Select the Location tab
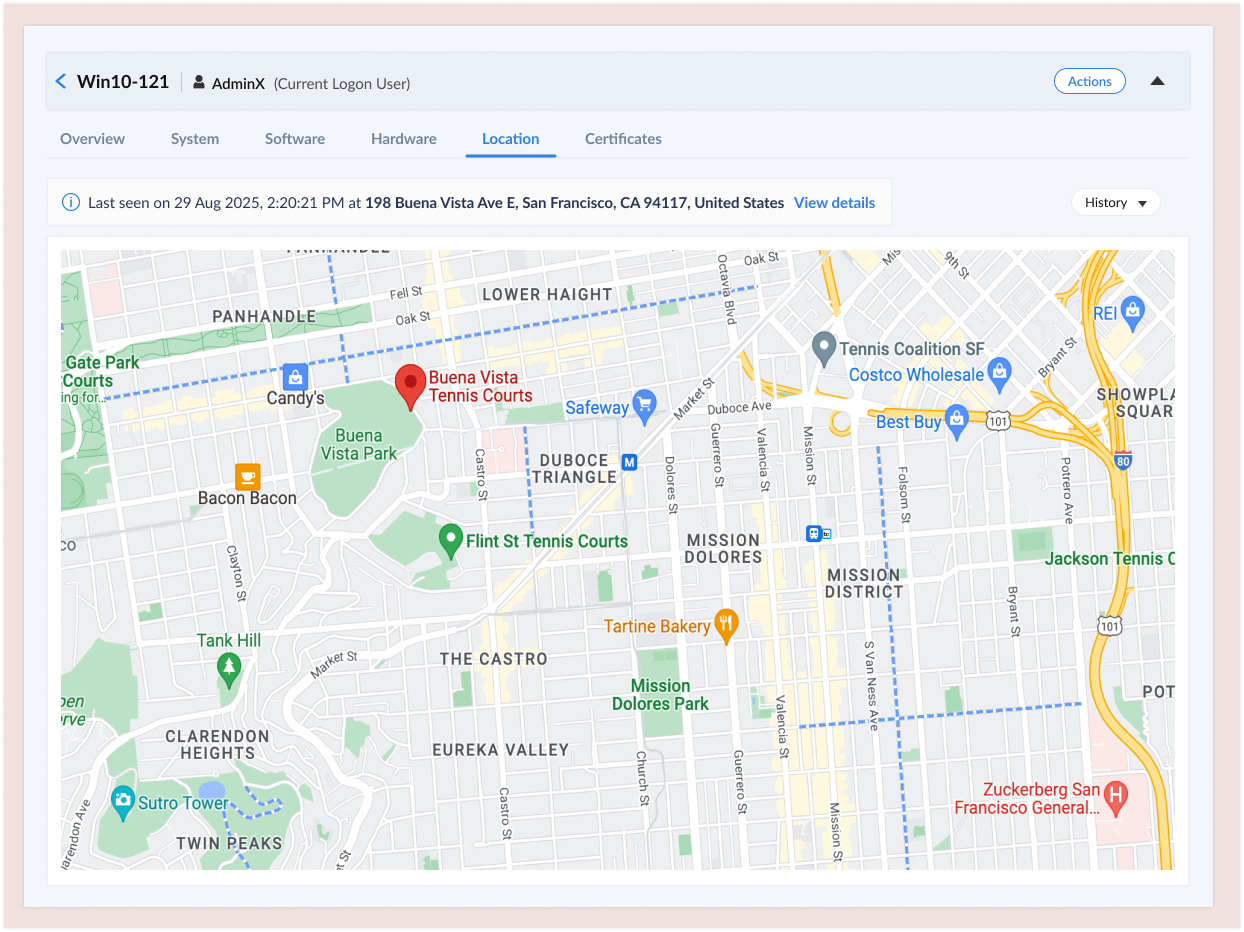Screen dimensions: 1244x932 point(511,139)
